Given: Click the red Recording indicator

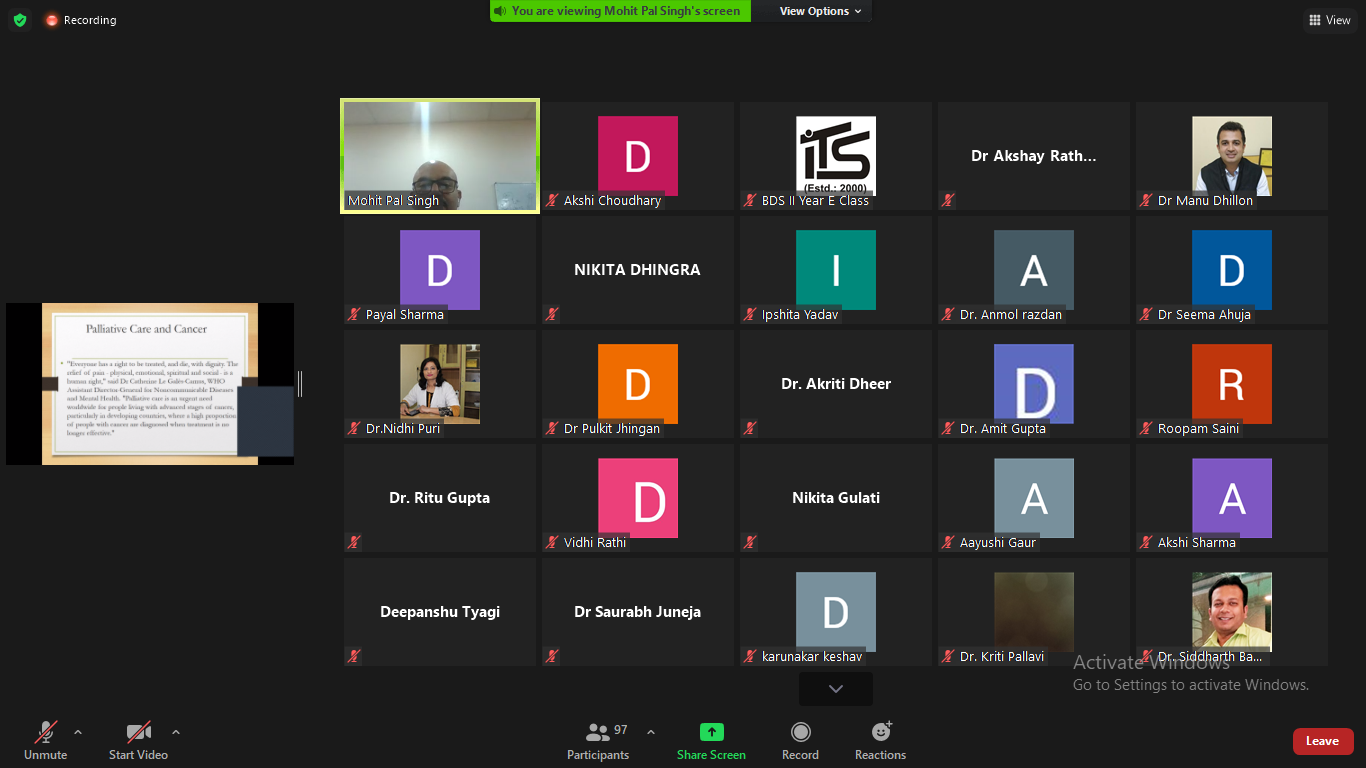Looking at the screenshot, I should coord(52,20).
